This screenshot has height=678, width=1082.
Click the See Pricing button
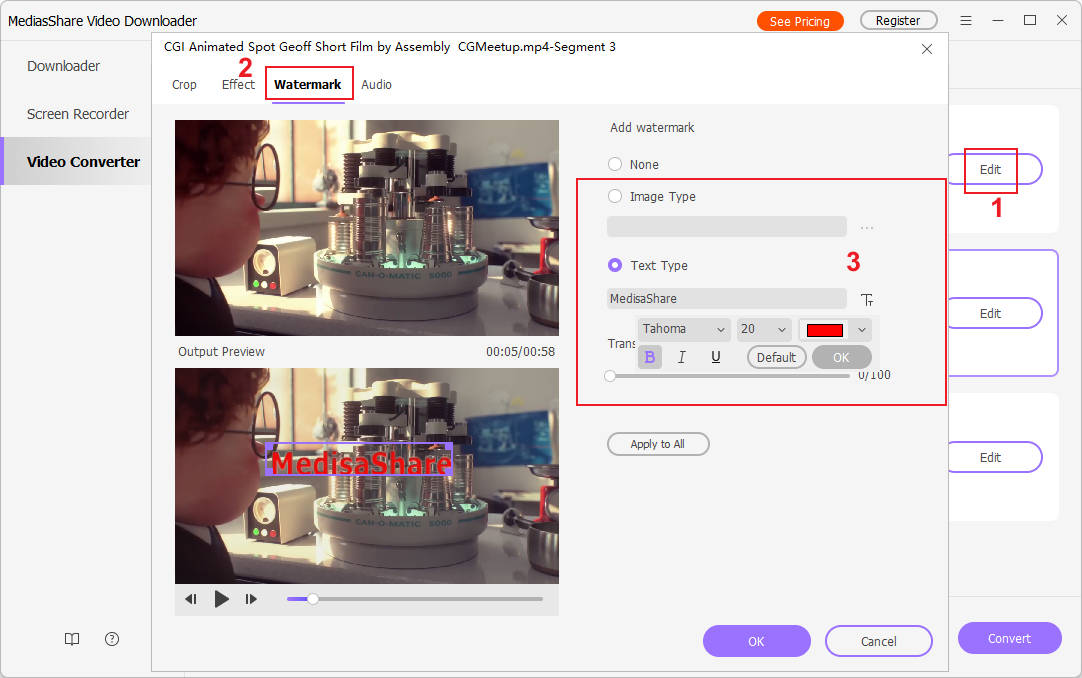click(x=800, y=21)
